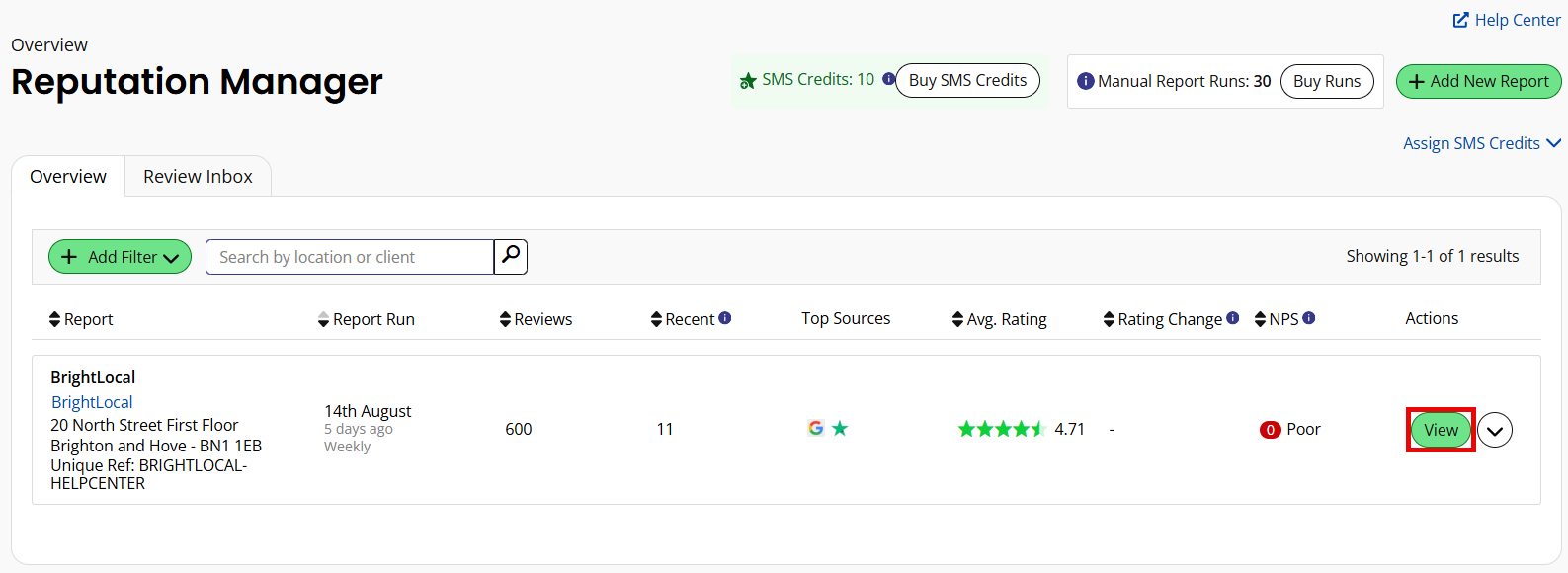The width and height of the screenshot is (1568, 573).
Task: Click the SMS Credits star icon
Action: (748, 81)
